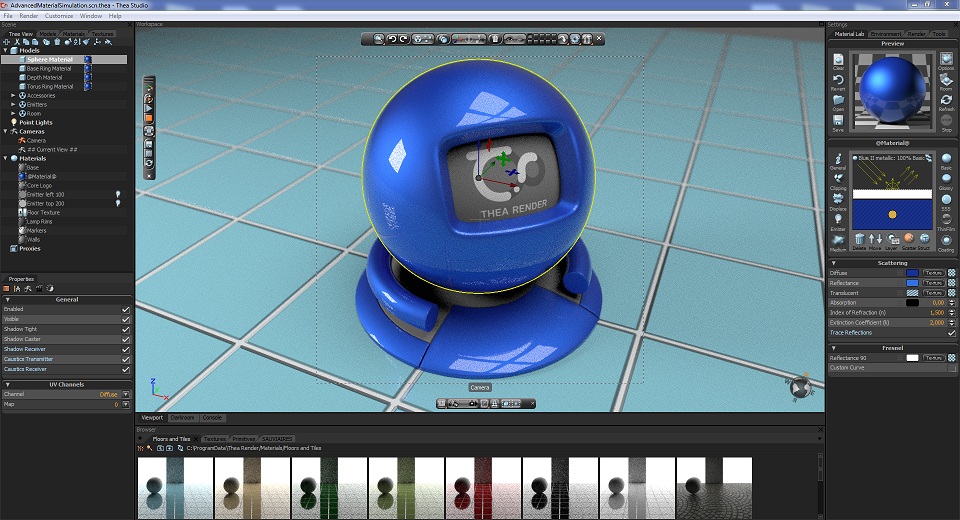Expand the Accessories tree node

13,96
